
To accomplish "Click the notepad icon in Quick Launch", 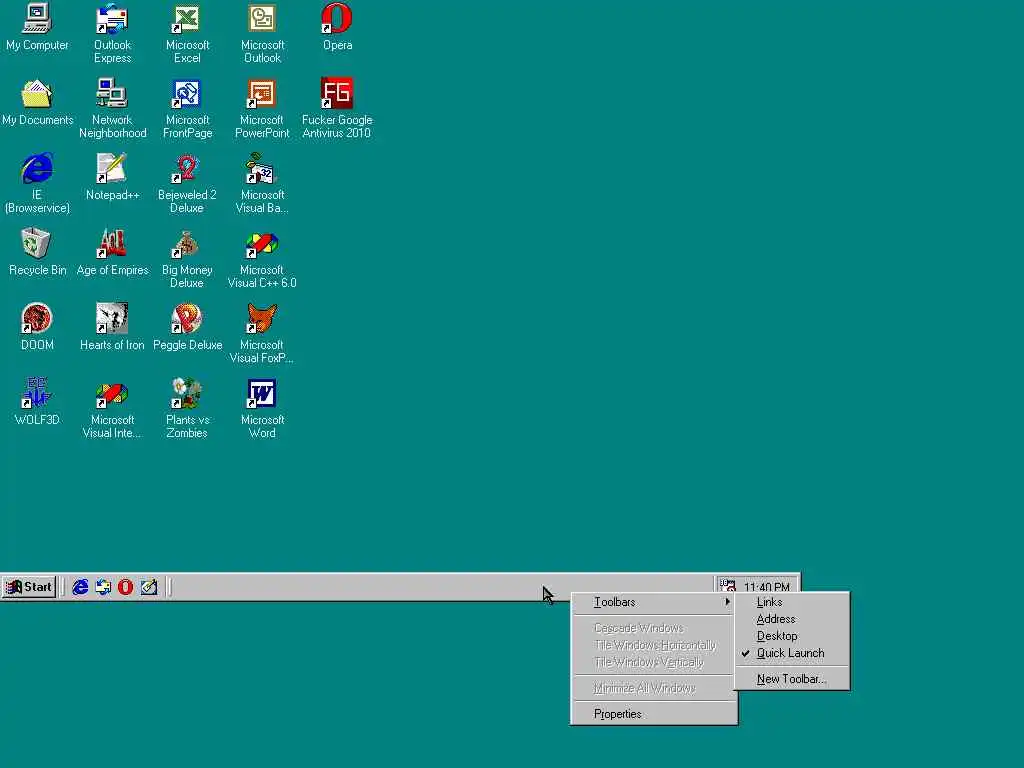I will [x=149, y=587].
